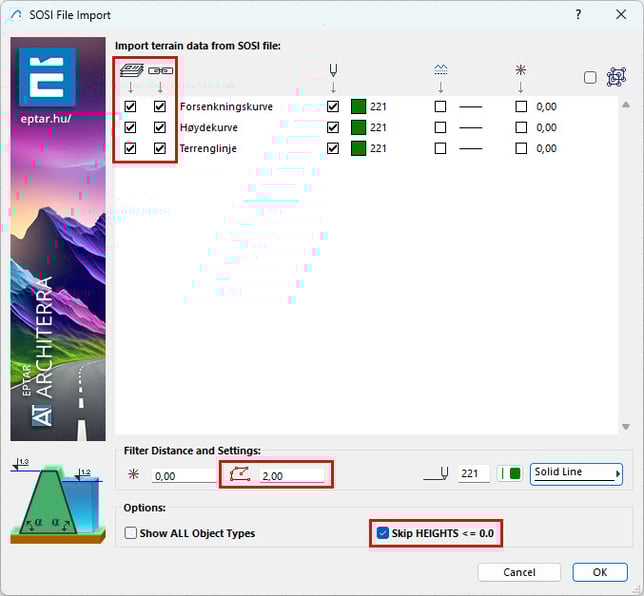
Task: Select the Høydekurve list row
Action: 209,128
